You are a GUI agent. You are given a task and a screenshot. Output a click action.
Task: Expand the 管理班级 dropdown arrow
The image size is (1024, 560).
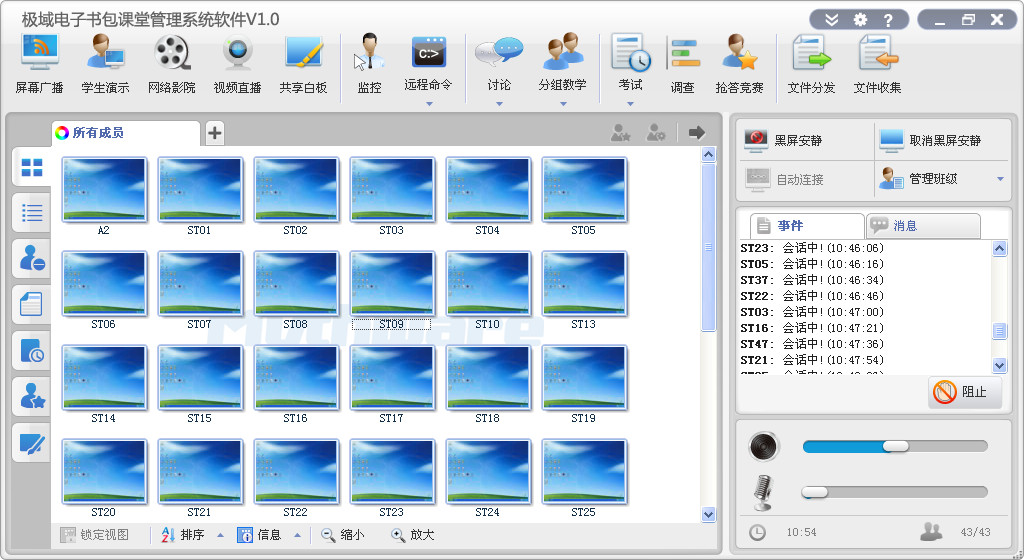pyautogui.click(x=1000, y=179)
